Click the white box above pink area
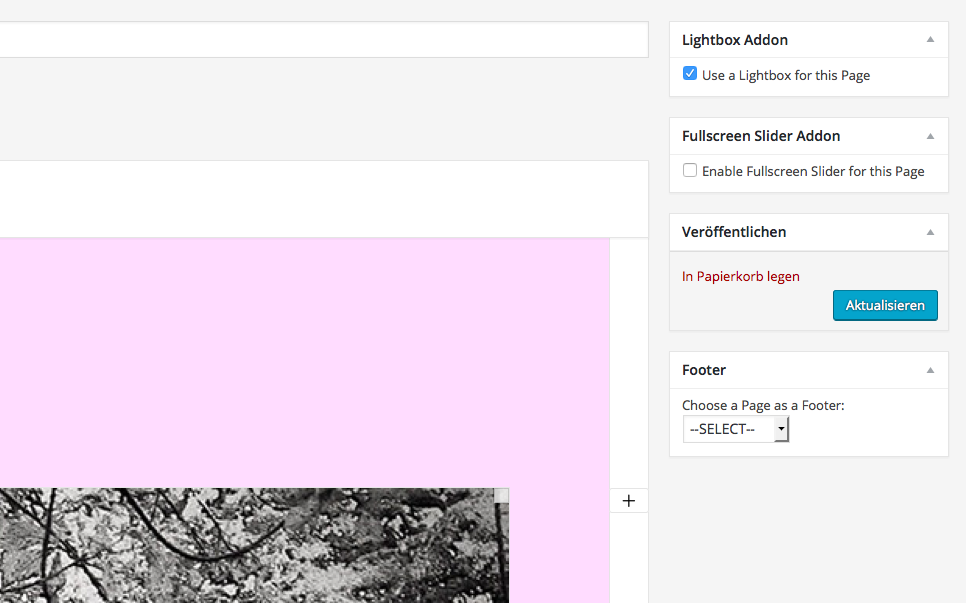The image size is (966, 603). (320, 198)
